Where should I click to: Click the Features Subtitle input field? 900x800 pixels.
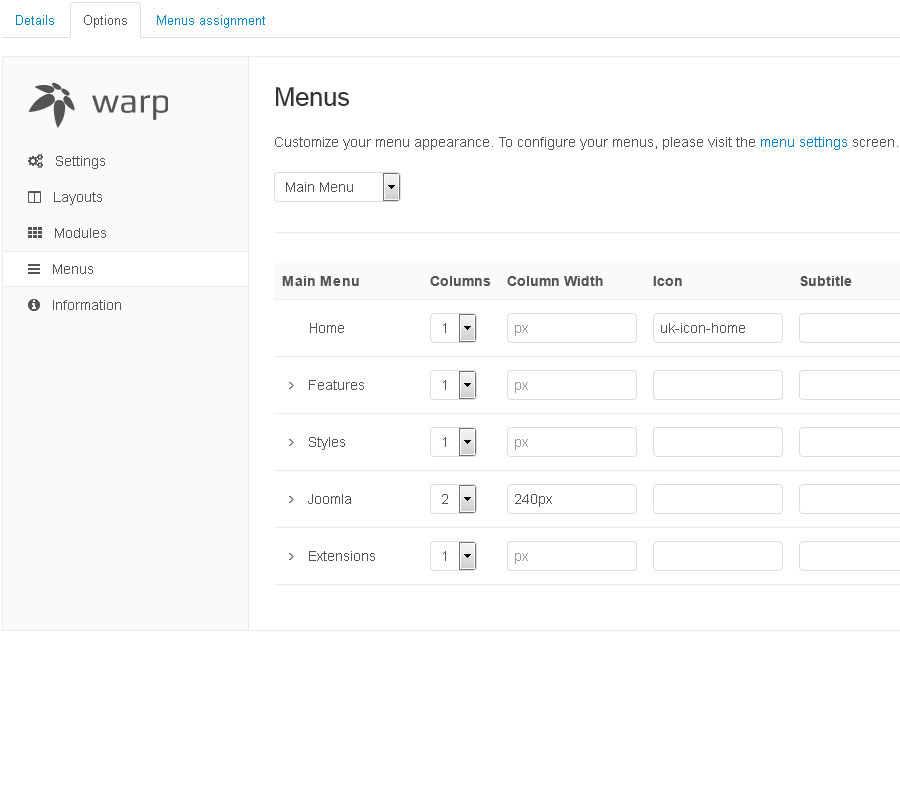(848, 385)
